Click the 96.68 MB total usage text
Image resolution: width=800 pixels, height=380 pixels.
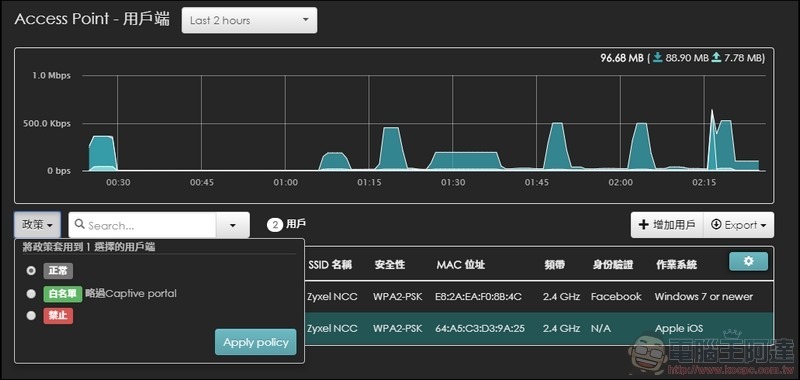pos(622,58)
